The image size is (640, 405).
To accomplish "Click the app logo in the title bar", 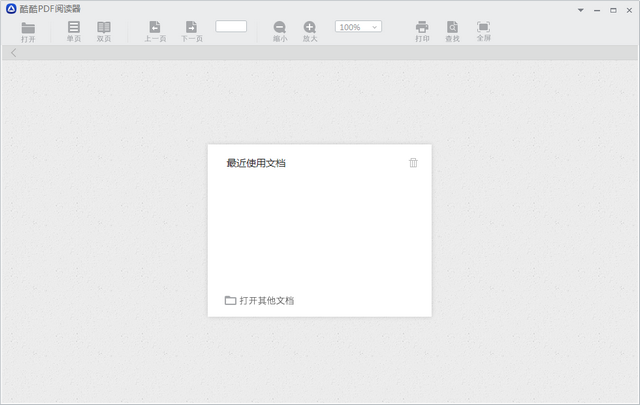I will pyautogui.click(x=11, y=9).
